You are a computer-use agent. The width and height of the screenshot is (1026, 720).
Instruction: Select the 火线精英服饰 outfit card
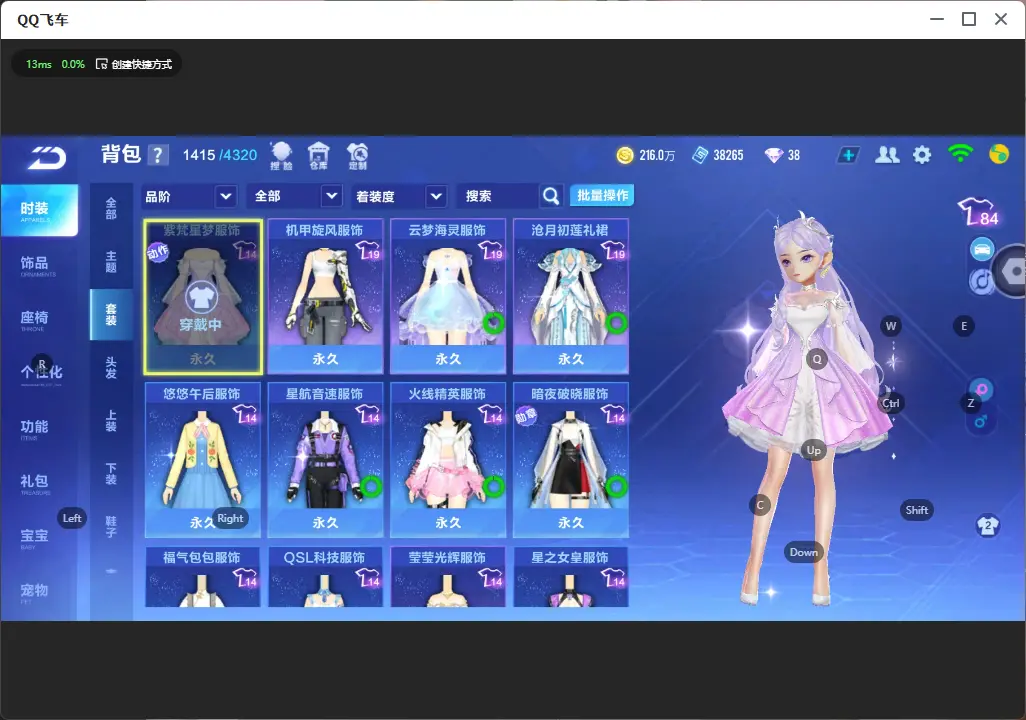pos(448,460)
